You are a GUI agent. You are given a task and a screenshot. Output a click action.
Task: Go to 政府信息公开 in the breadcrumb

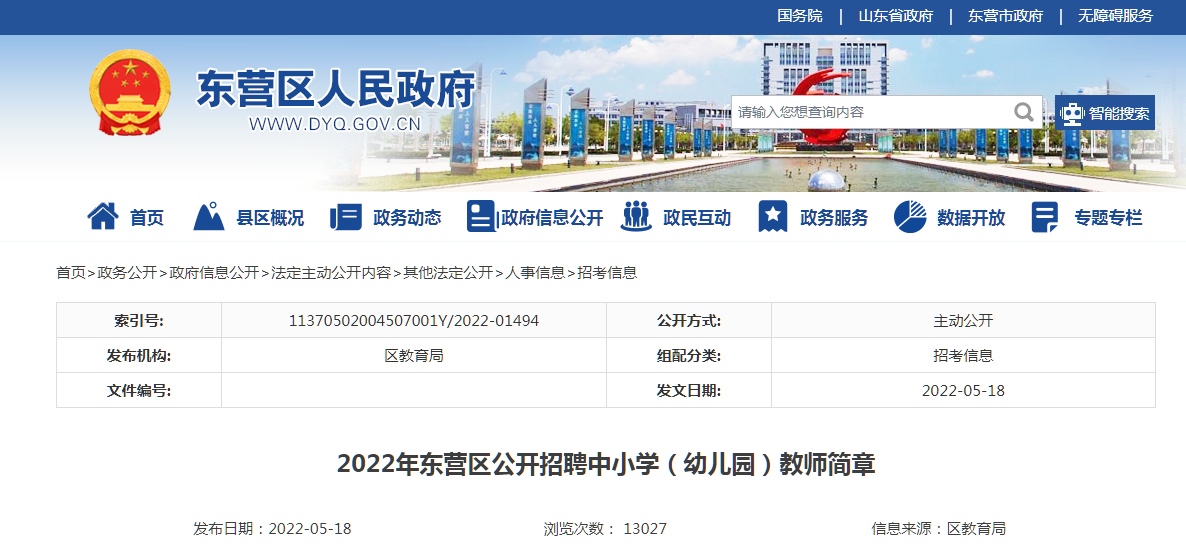tap(214, 273)
